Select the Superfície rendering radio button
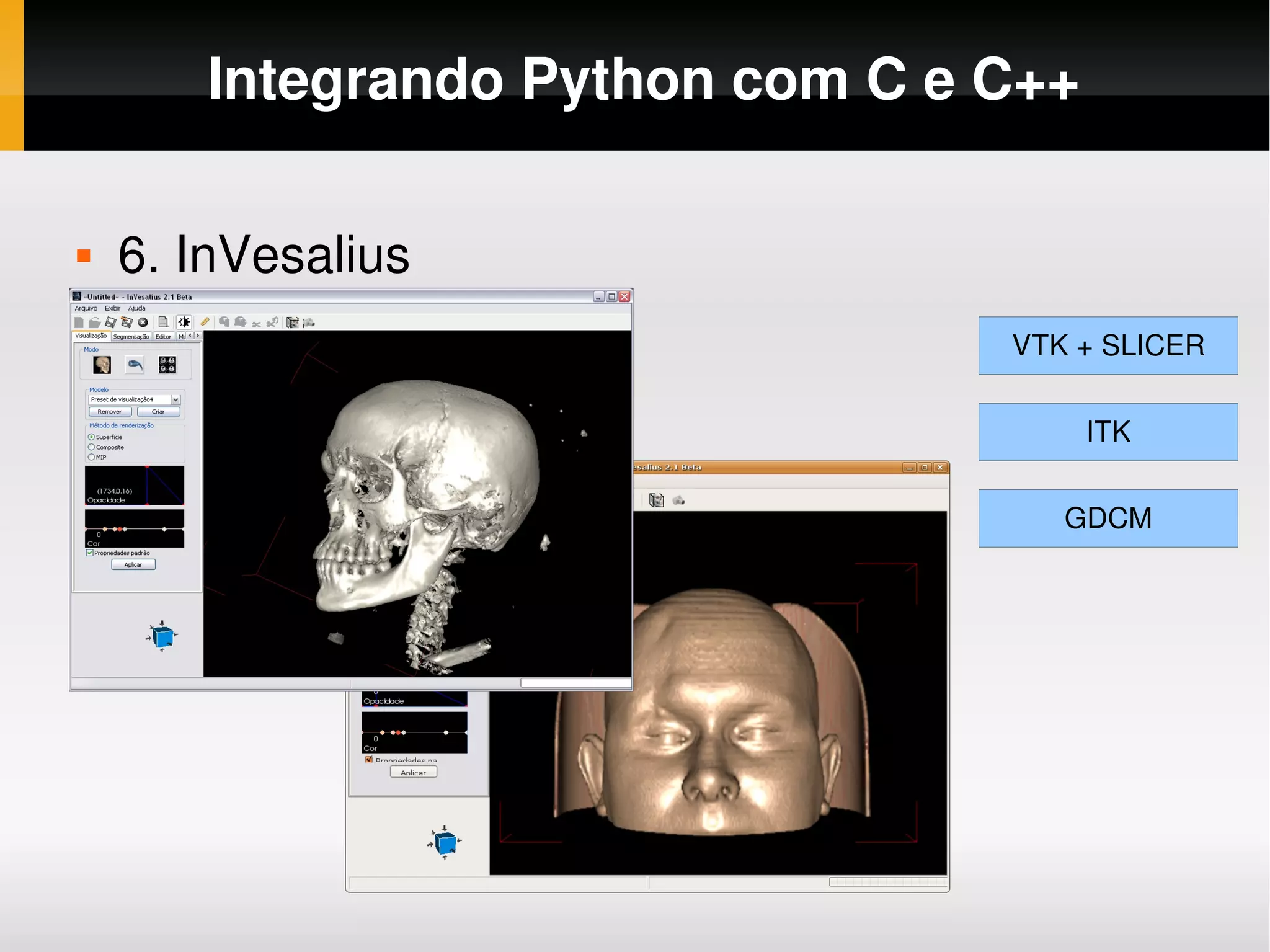The width and height of the screenshot is (1270, 952). (x=91, y=437)
